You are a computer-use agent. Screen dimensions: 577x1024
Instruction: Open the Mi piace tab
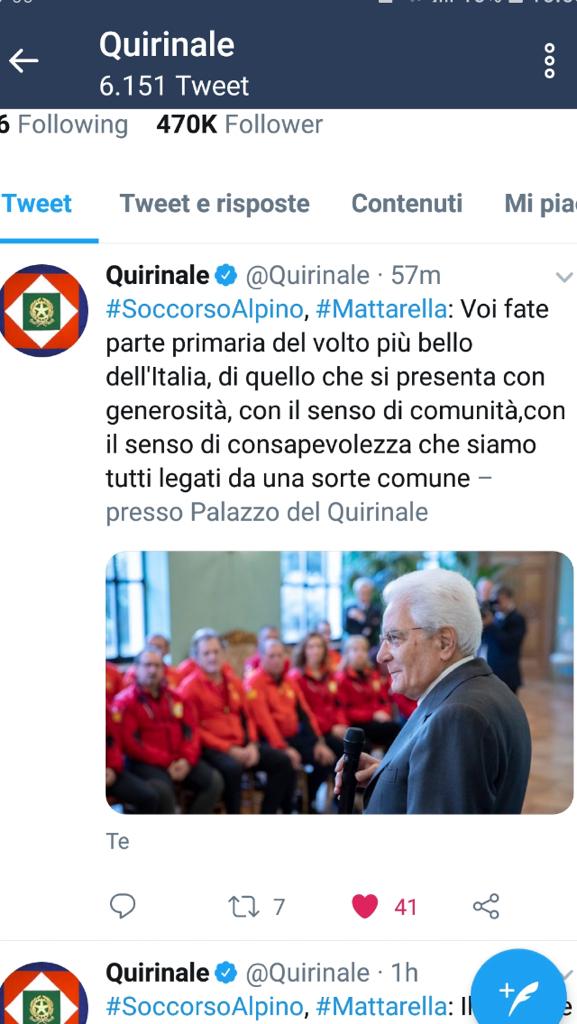(x=540, y=204)
